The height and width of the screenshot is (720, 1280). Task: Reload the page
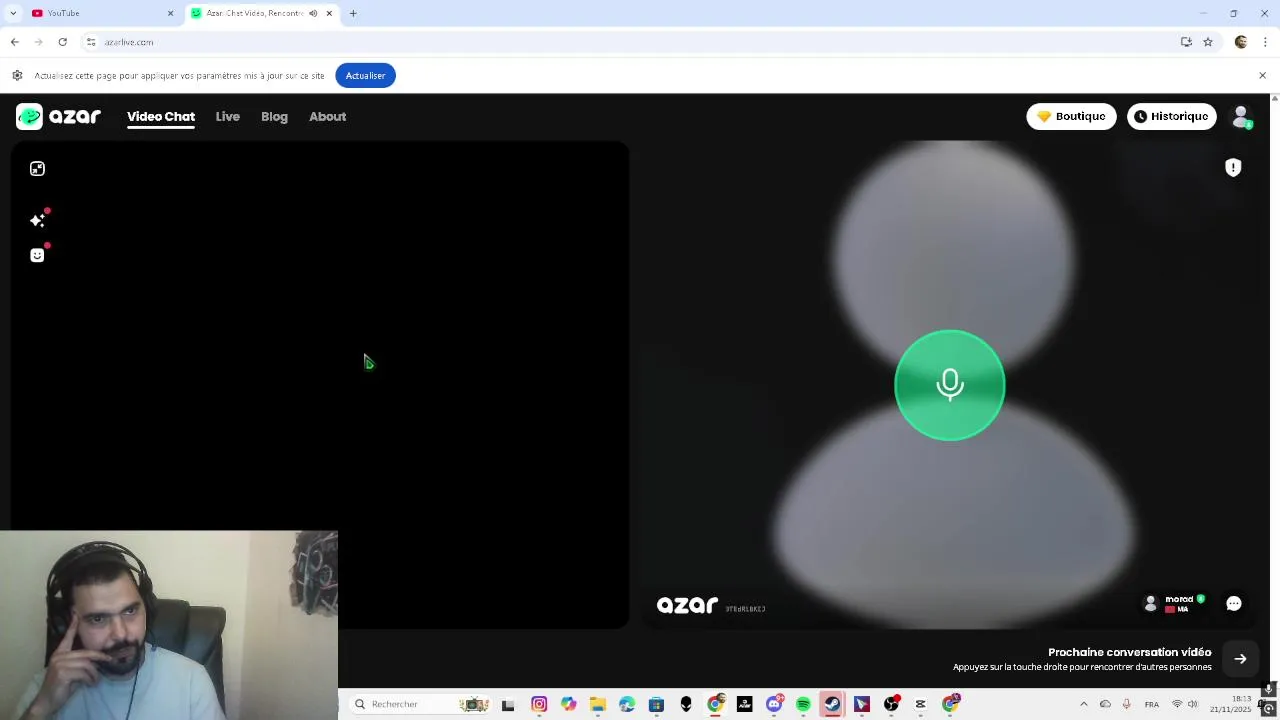click(x=62, y=42)
